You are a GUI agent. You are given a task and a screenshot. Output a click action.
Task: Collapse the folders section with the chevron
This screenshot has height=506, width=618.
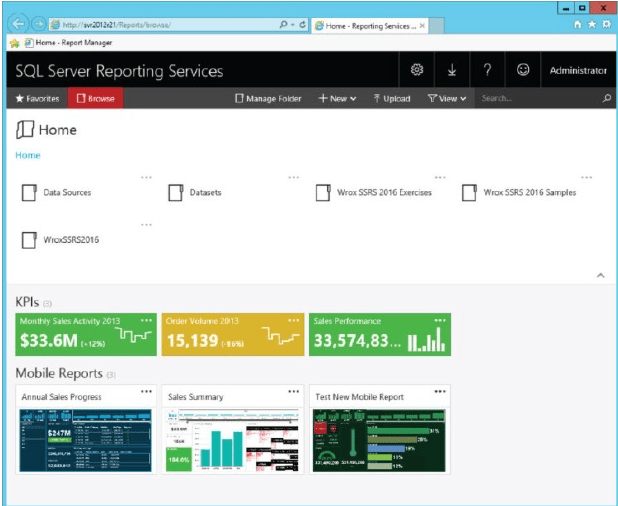pos(601,275)
